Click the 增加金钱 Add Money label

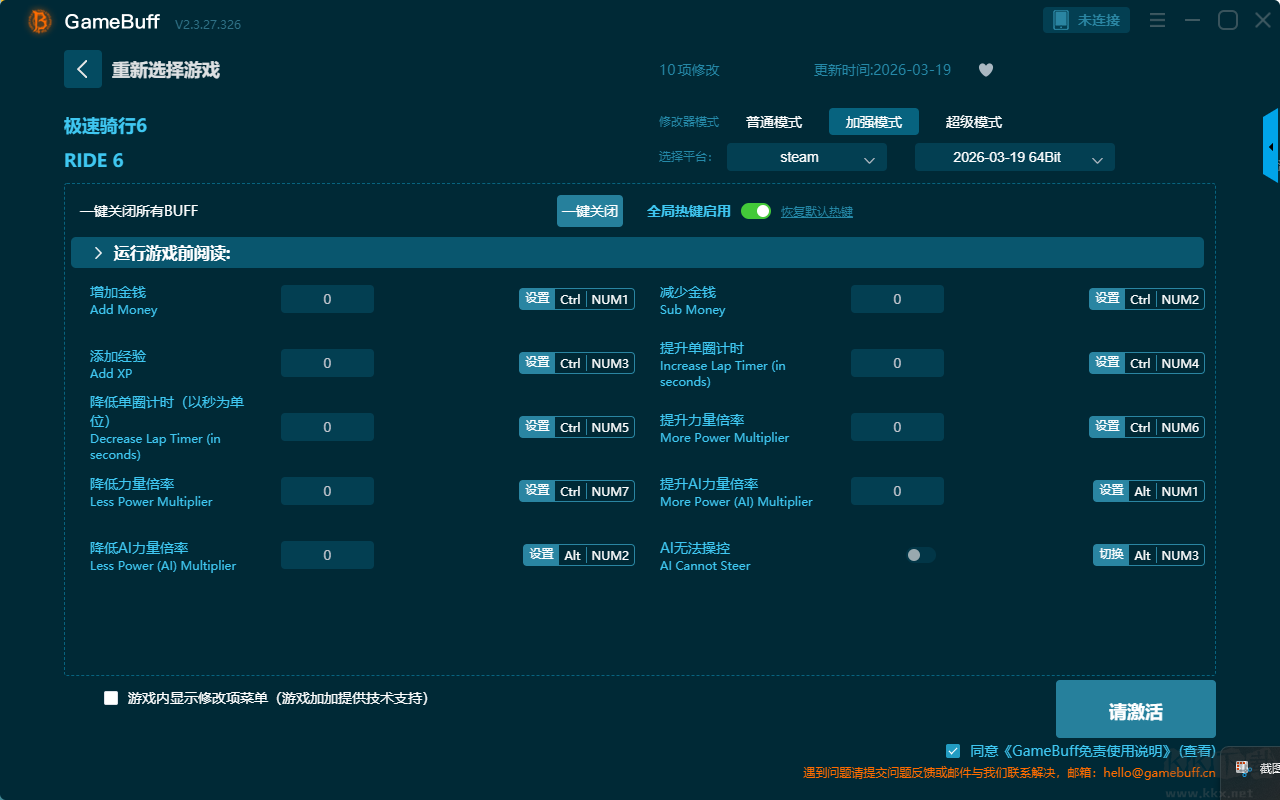click(124, 300)
